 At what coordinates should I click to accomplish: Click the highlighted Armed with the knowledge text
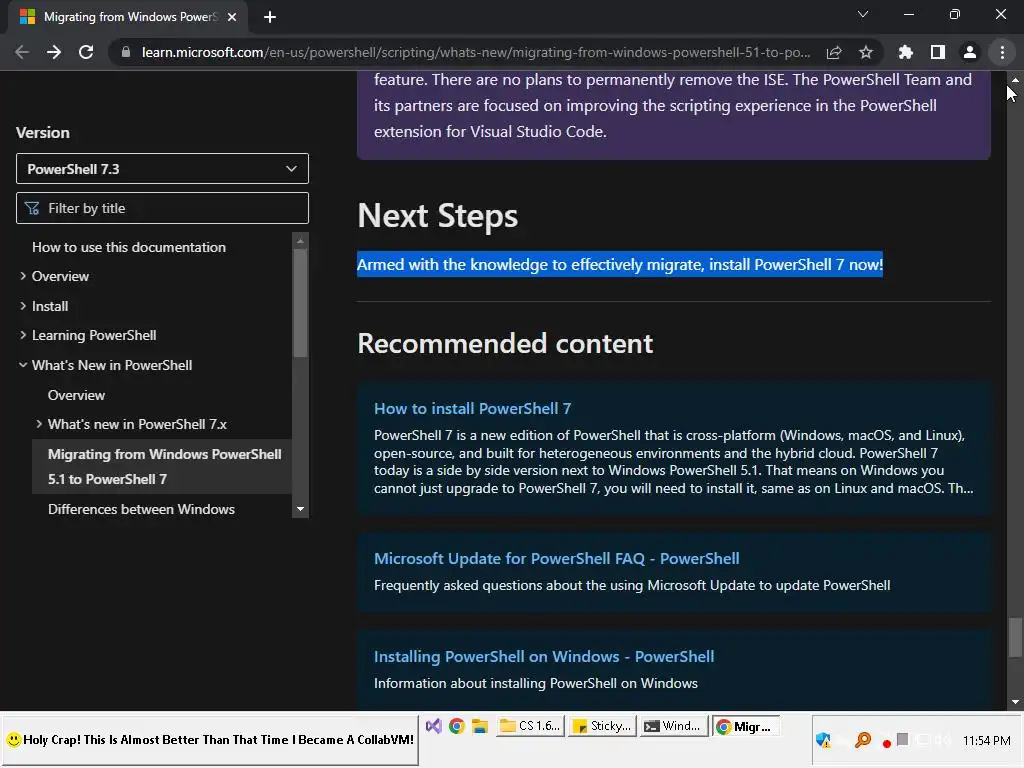click(x=620, y=264)
